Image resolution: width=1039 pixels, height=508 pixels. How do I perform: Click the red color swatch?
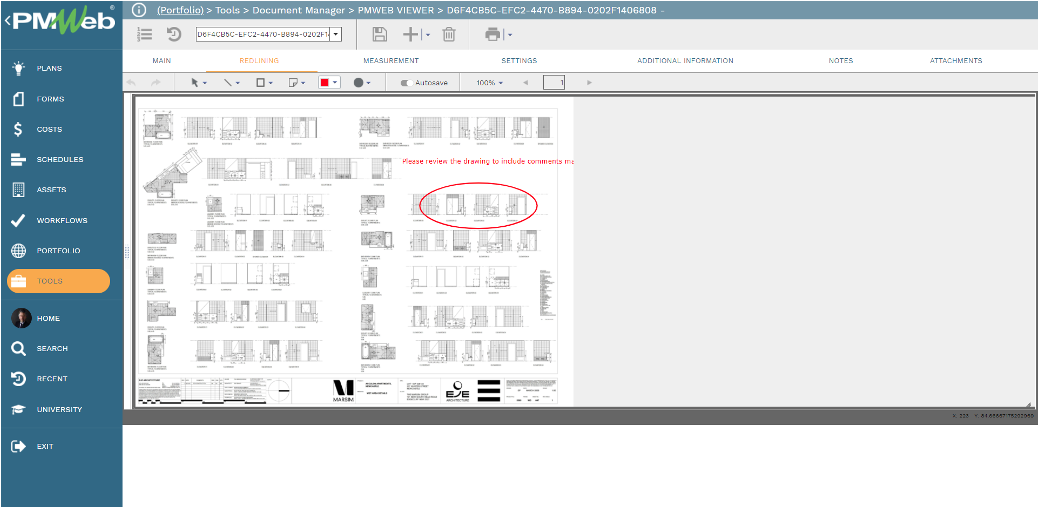click(x=325, y=82)
